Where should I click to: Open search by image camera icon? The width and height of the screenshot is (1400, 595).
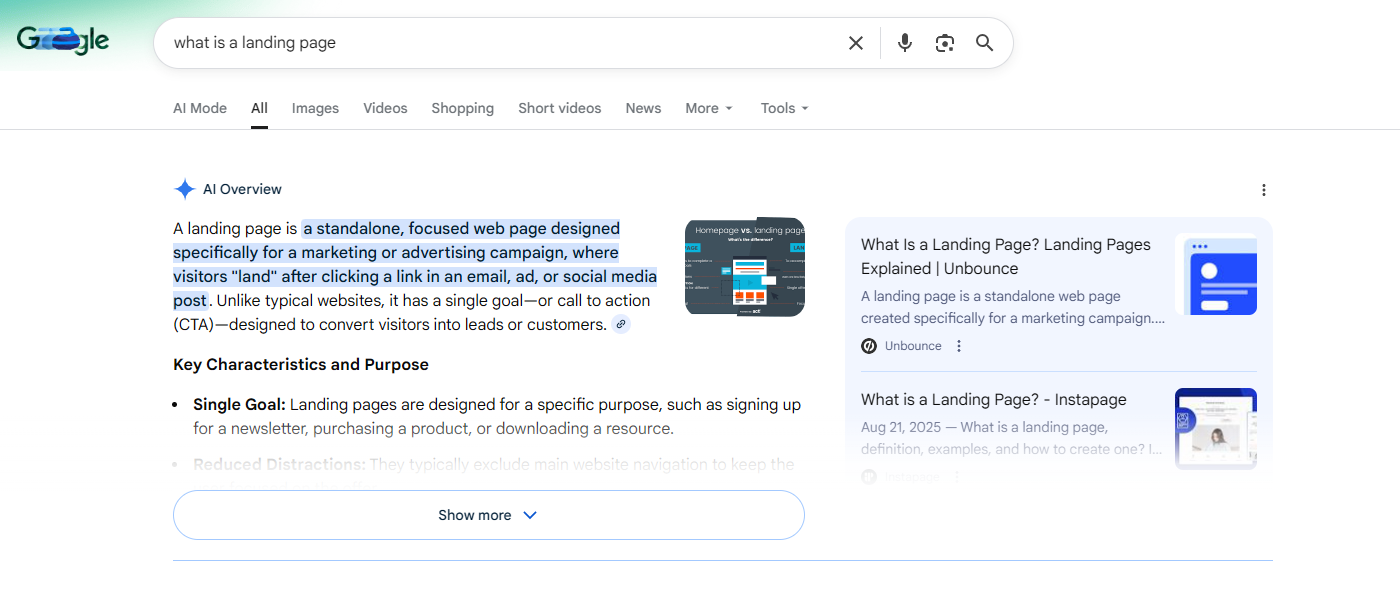(x=945, y=43)
